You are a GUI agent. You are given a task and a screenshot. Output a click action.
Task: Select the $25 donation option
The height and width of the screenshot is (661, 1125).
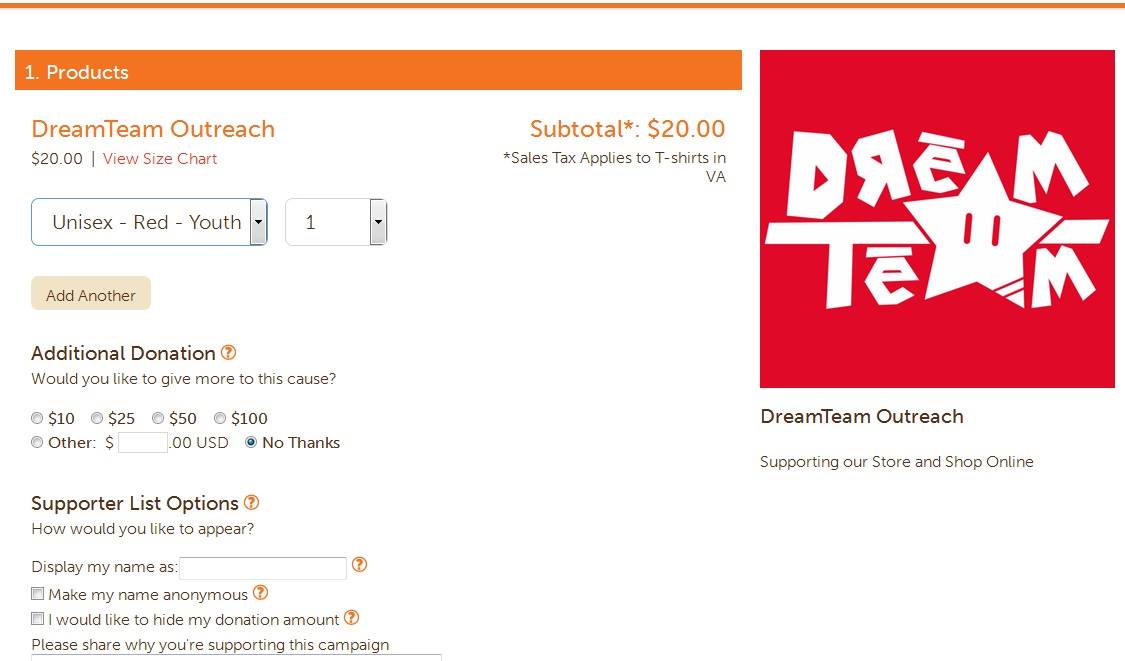tap(97, 418)
